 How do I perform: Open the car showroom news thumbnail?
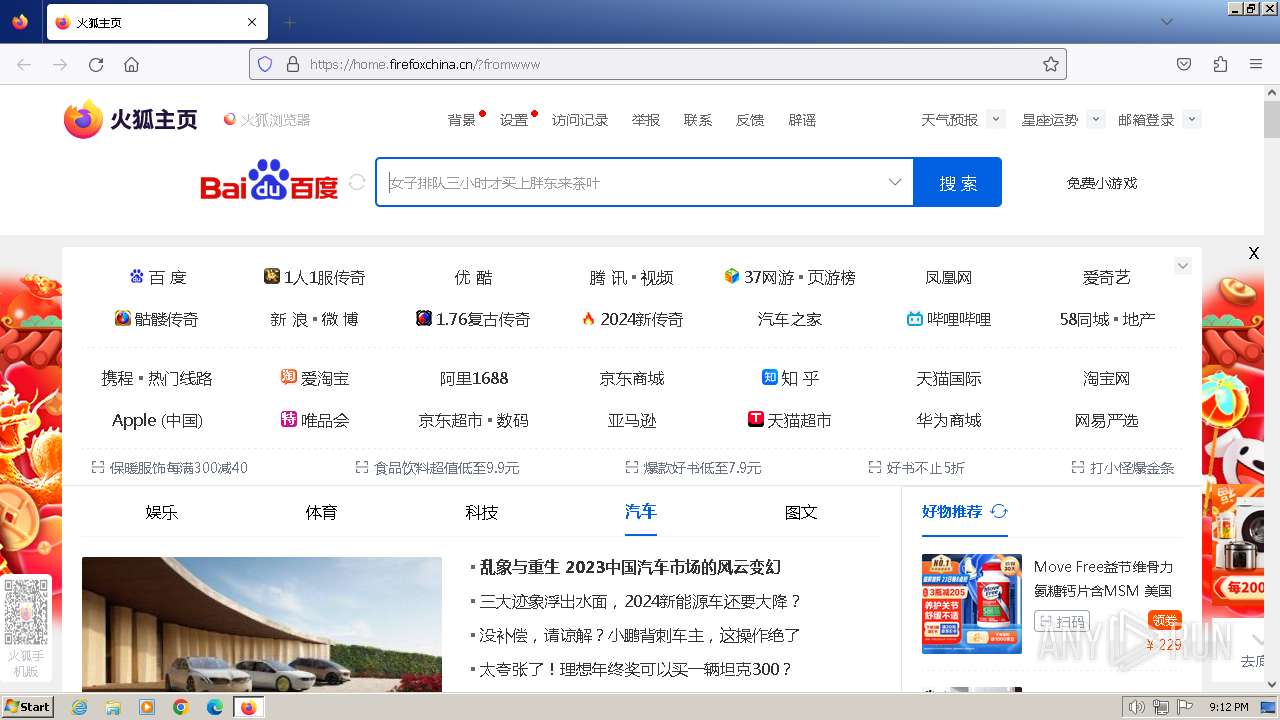(262, 624)
